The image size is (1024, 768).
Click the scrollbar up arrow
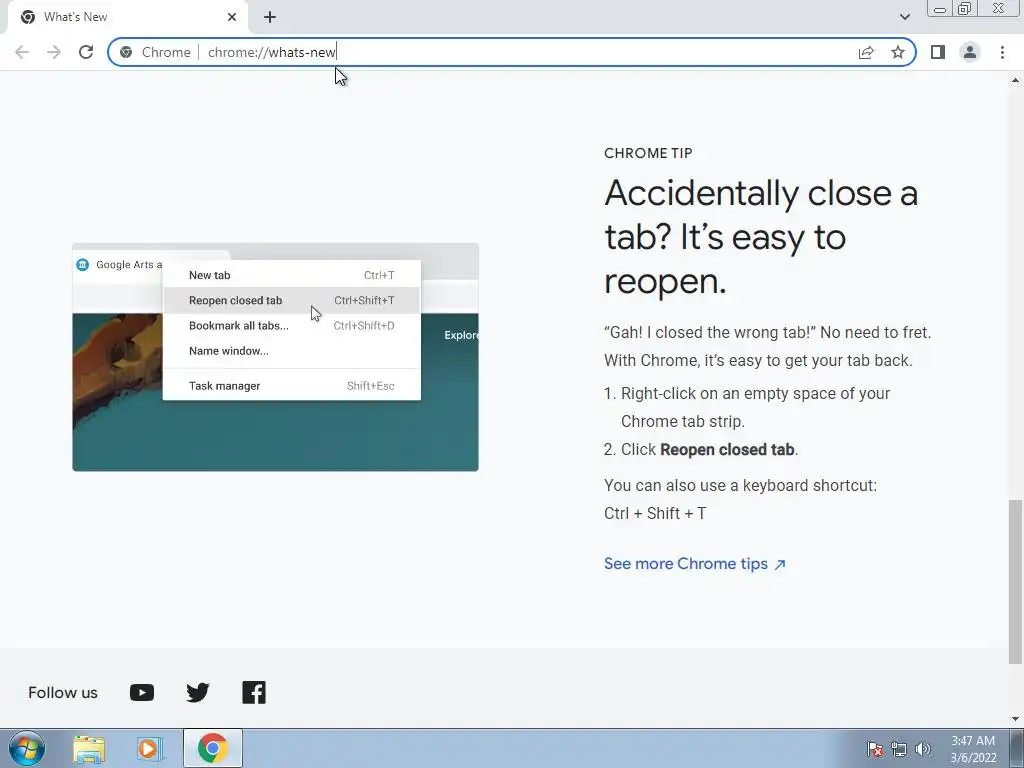pyautogui.click(x=1015, y=80)
